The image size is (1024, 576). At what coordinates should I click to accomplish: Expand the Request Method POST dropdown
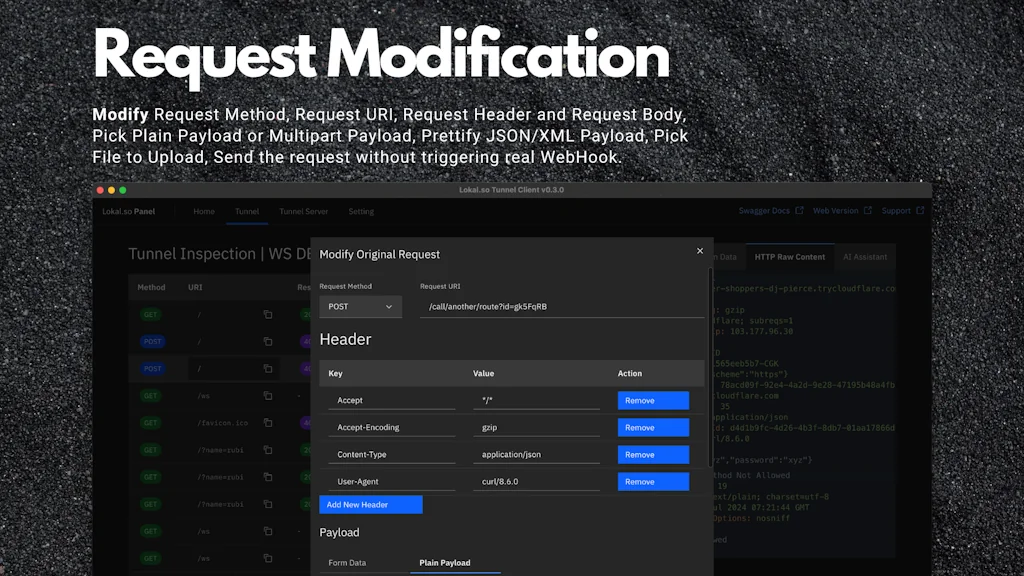point(360,307)
